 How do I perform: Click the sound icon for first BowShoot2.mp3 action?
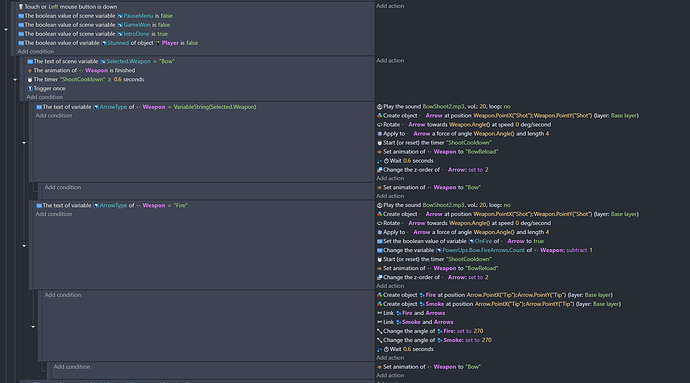click(380, 107)
